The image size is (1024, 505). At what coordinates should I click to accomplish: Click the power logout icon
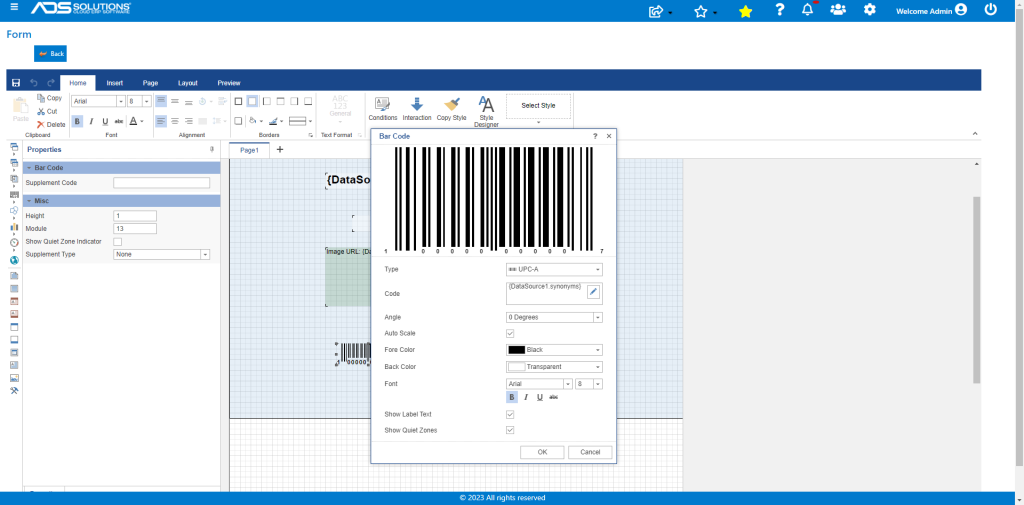[x=991, y=10]
